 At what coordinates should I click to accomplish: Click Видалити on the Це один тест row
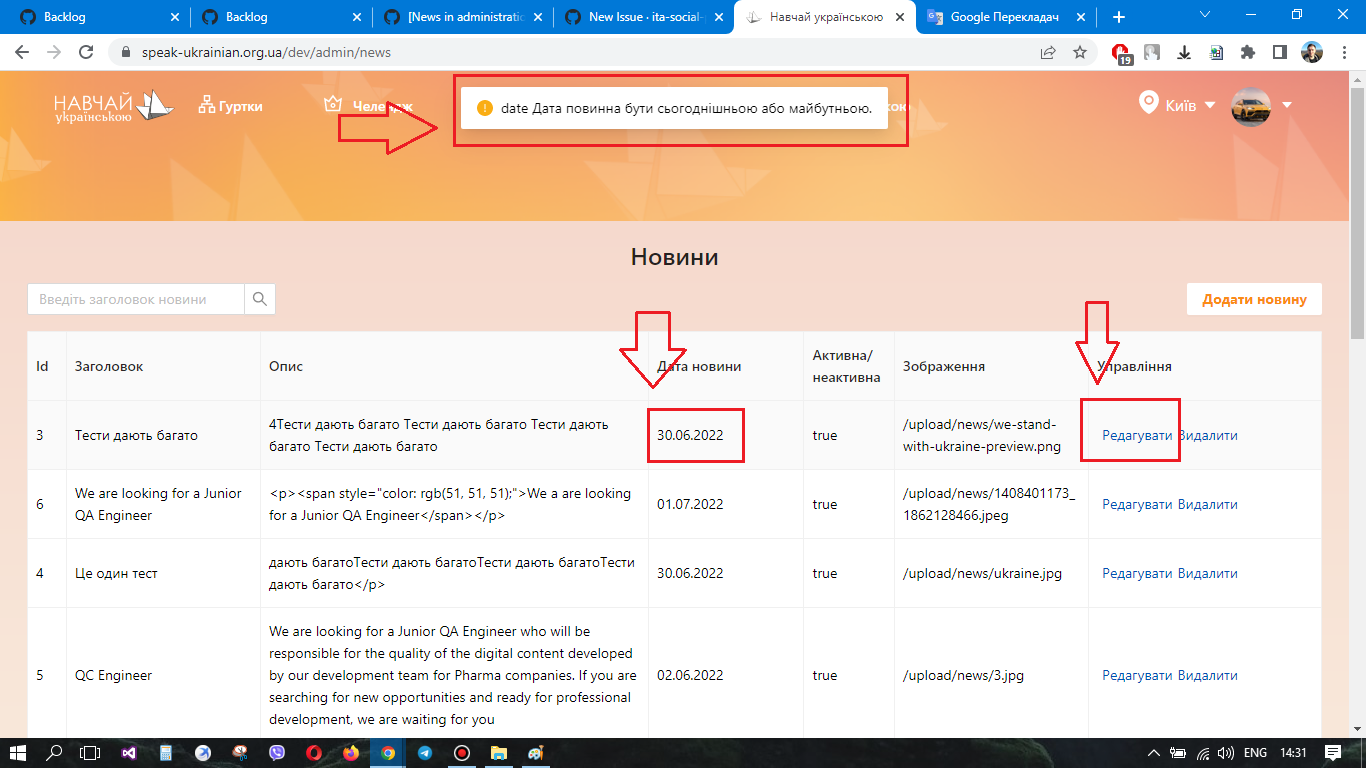click(x=1208, y=573)
